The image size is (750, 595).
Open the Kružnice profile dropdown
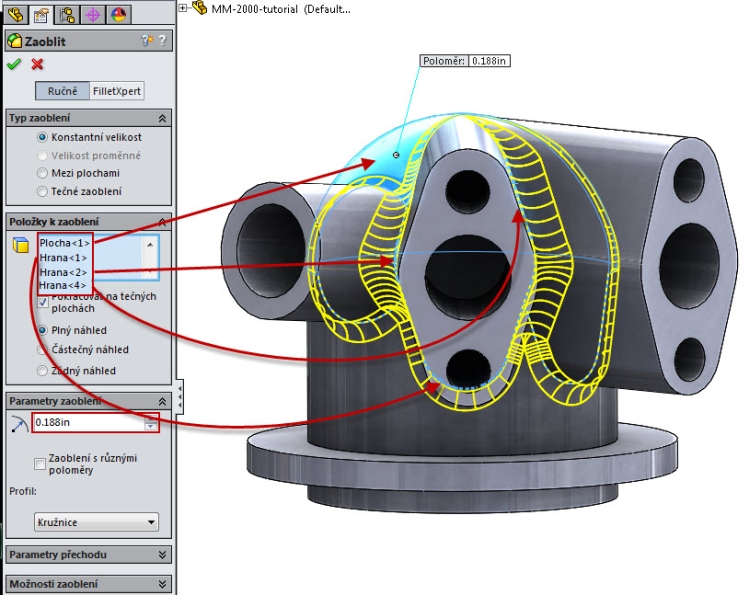tap(97, 522)
